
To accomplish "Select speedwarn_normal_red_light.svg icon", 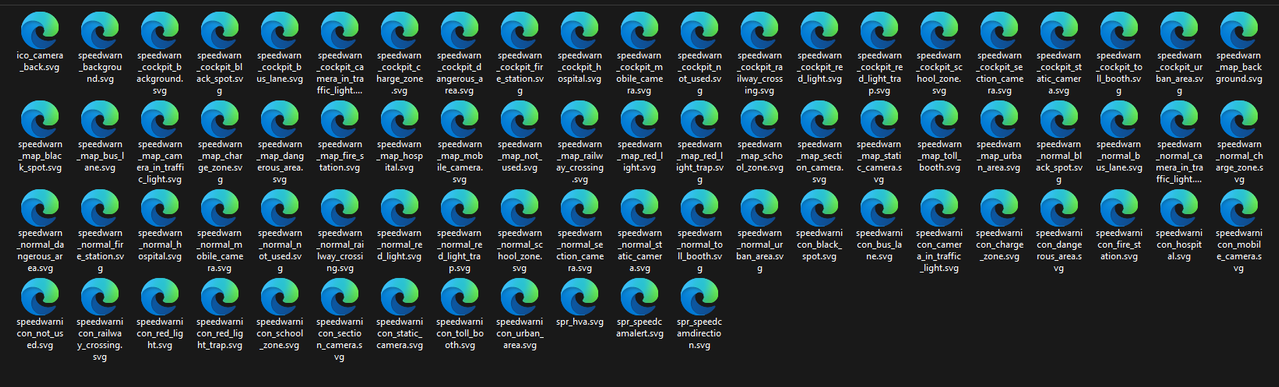I will coord(400,208).
